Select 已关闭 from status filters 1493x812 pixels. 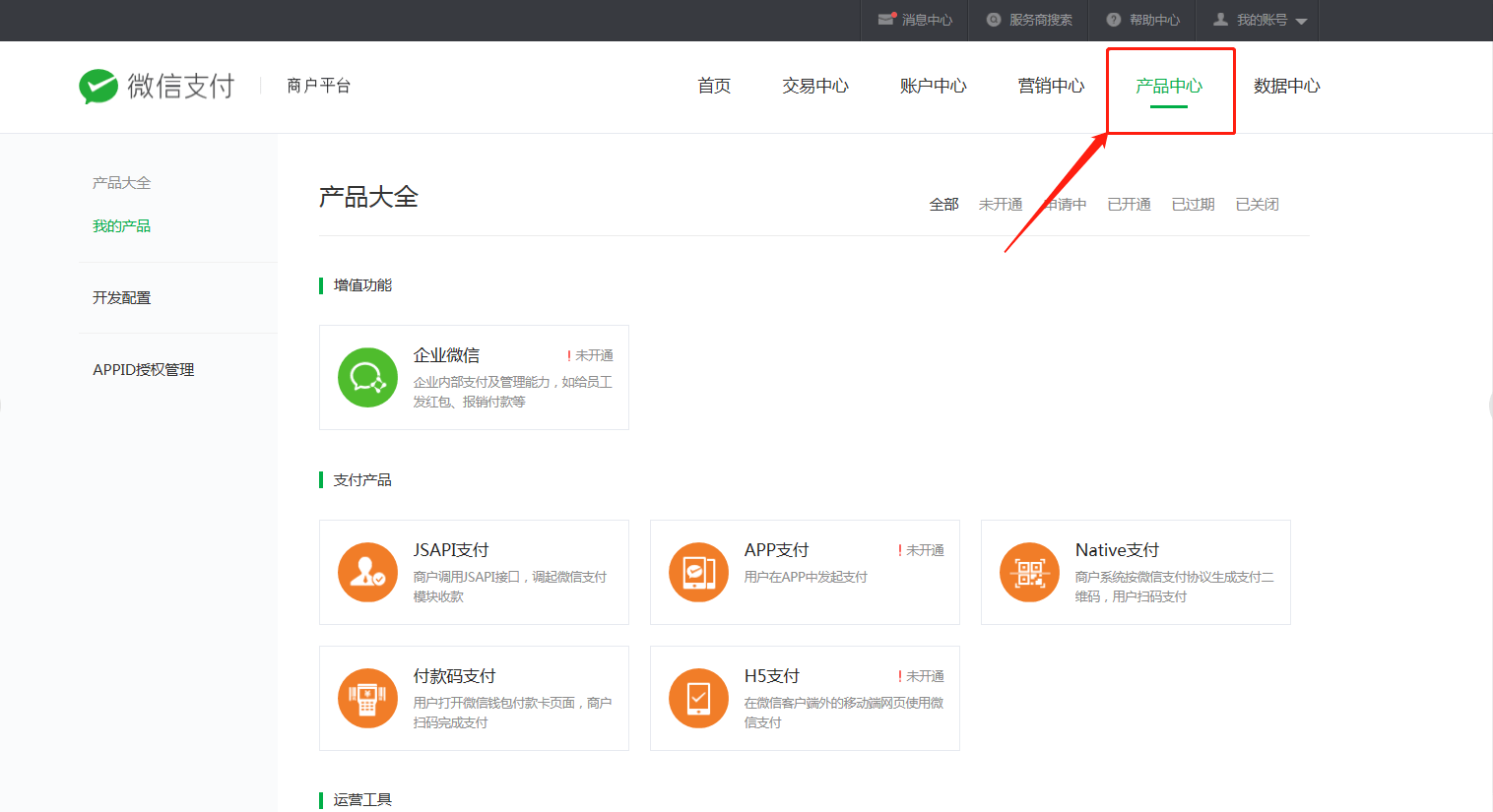(x=1257, y=204)
